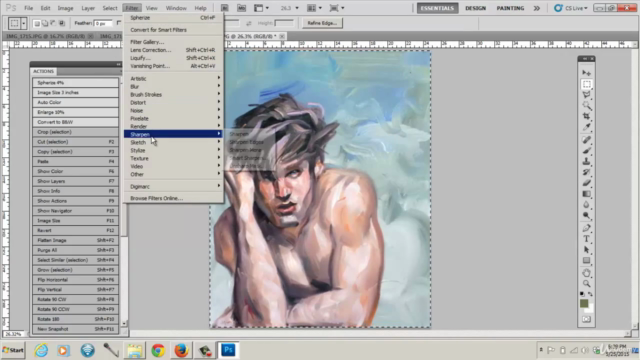Open the Image menu
This screenshot has height=360, width=640.
pyautogui.click(x=65, y=8)
